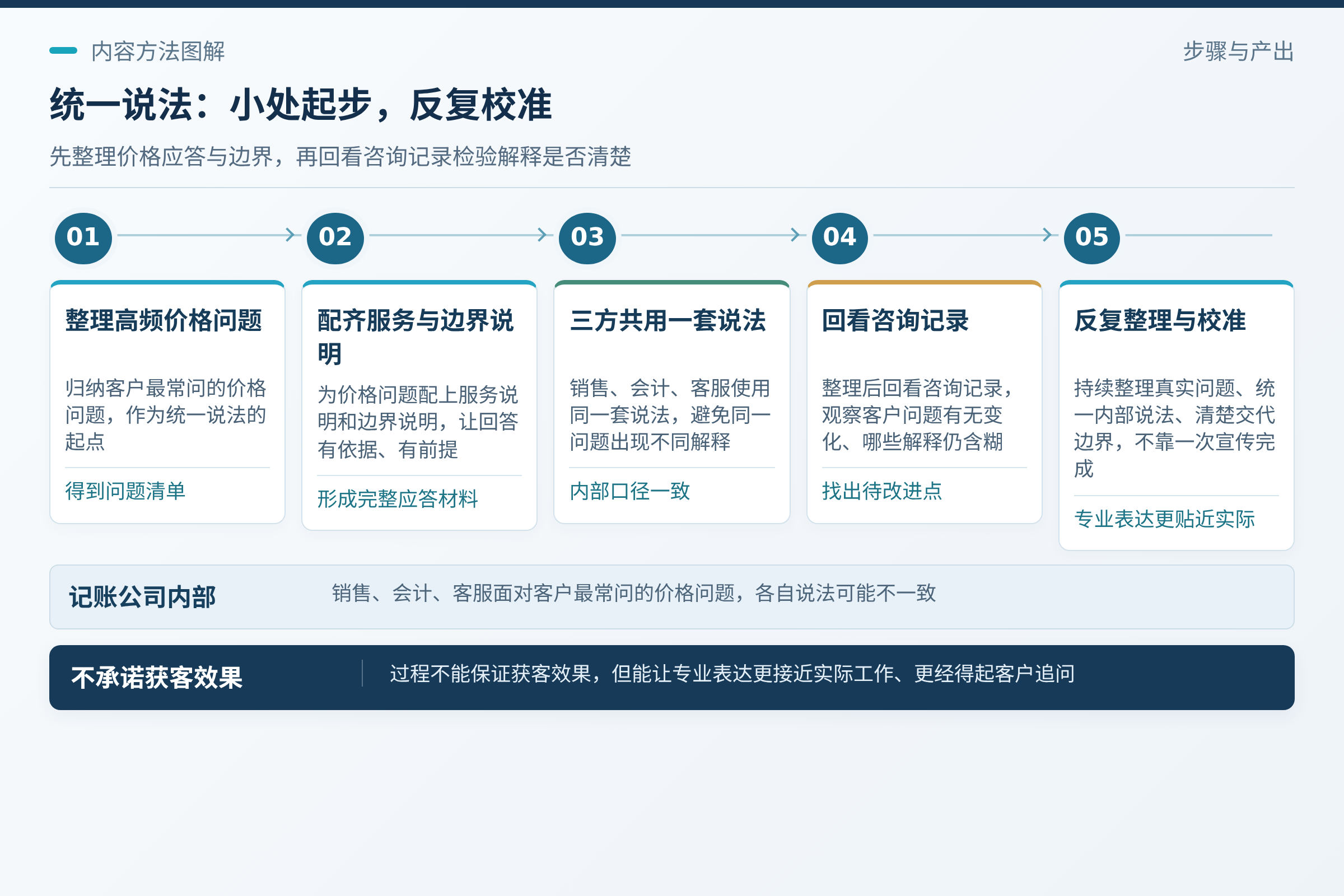Image resolution: width=1344 pixels, height=896 pixels.
Task: Select the heading 三方共用一套说法
Action: (x=668, y=320)
